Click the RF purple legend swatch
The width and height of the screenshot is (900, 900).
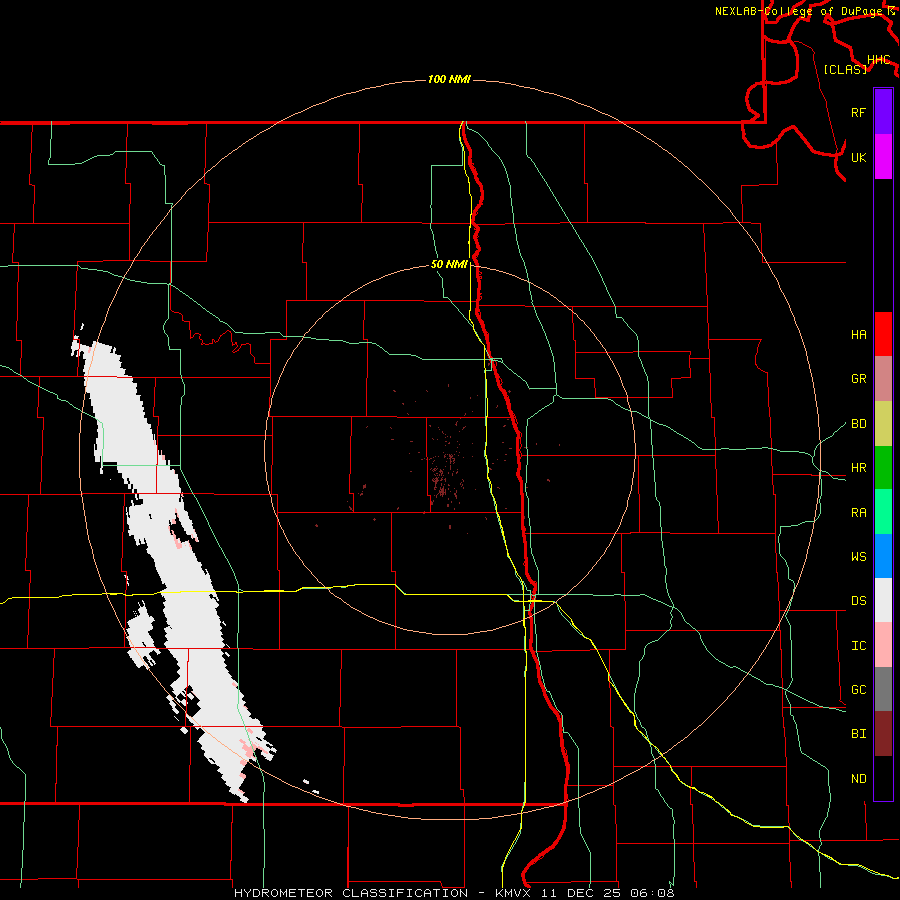883,112
